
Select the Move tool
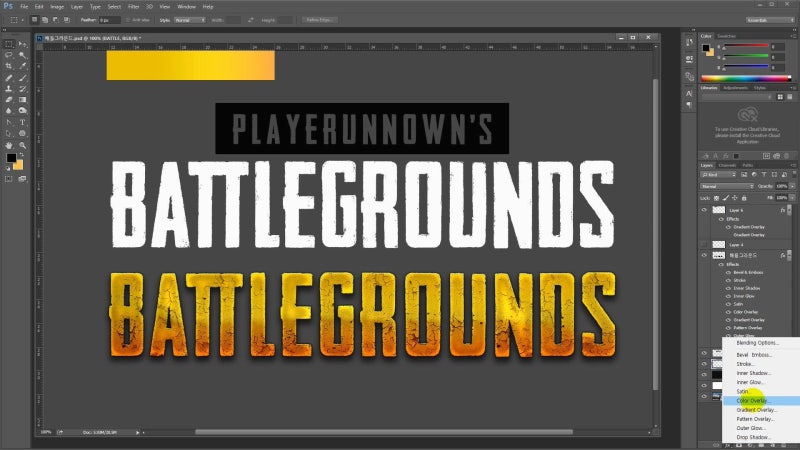22,44
